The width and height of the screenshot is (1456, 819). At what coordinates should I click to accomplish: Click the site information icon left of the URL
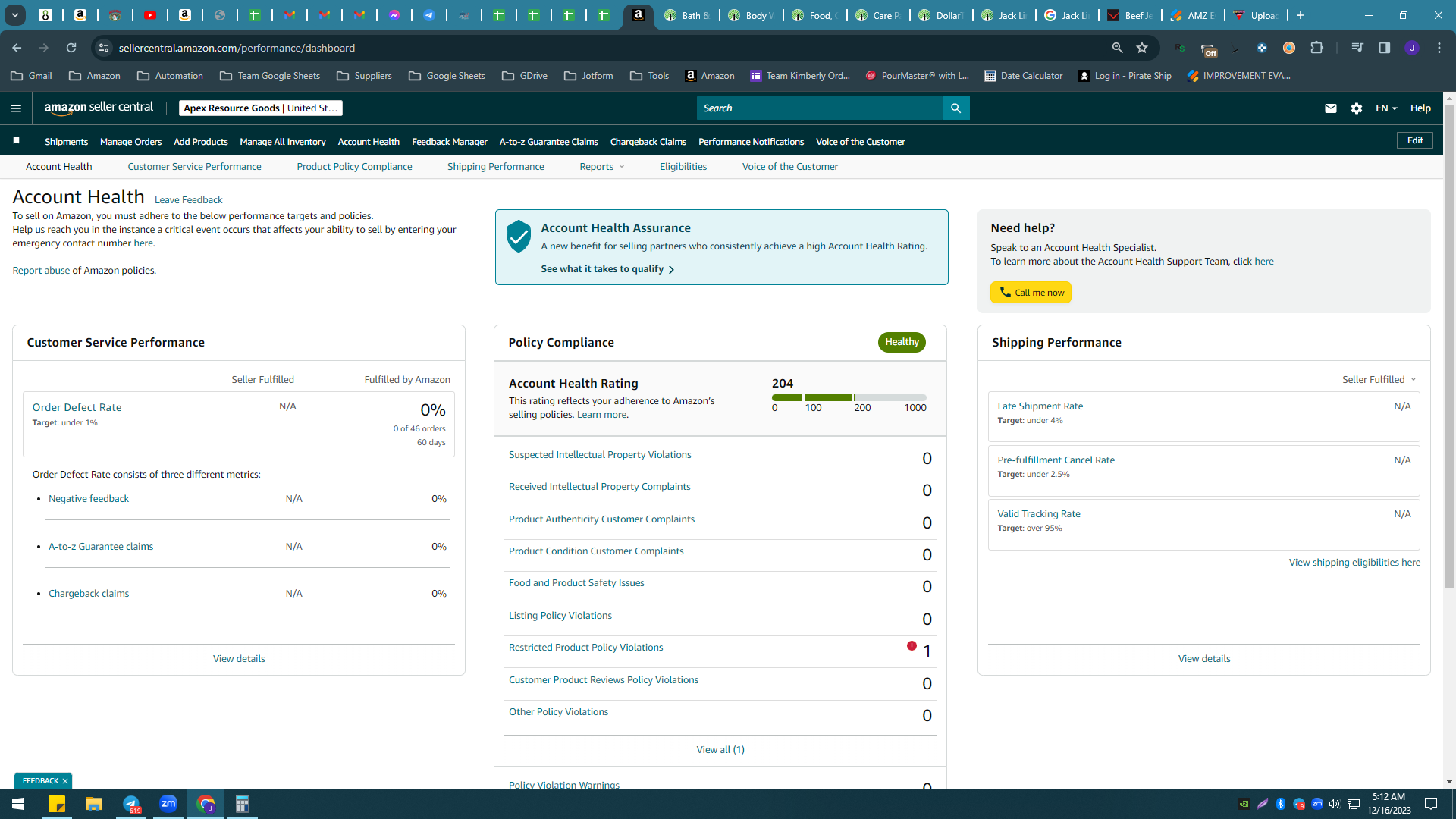click(104, 48)
